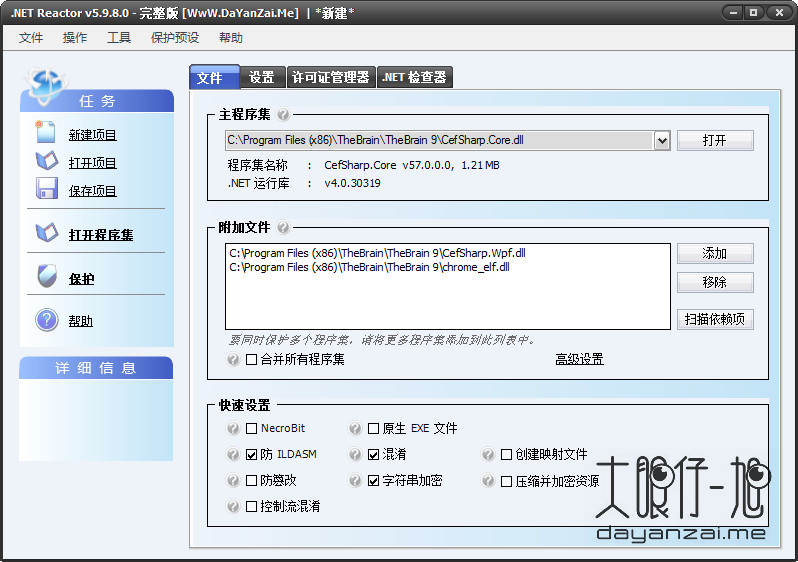798x562 pixels.
Task: Click the 打开项目 book icon
Action: click(47, 160)
